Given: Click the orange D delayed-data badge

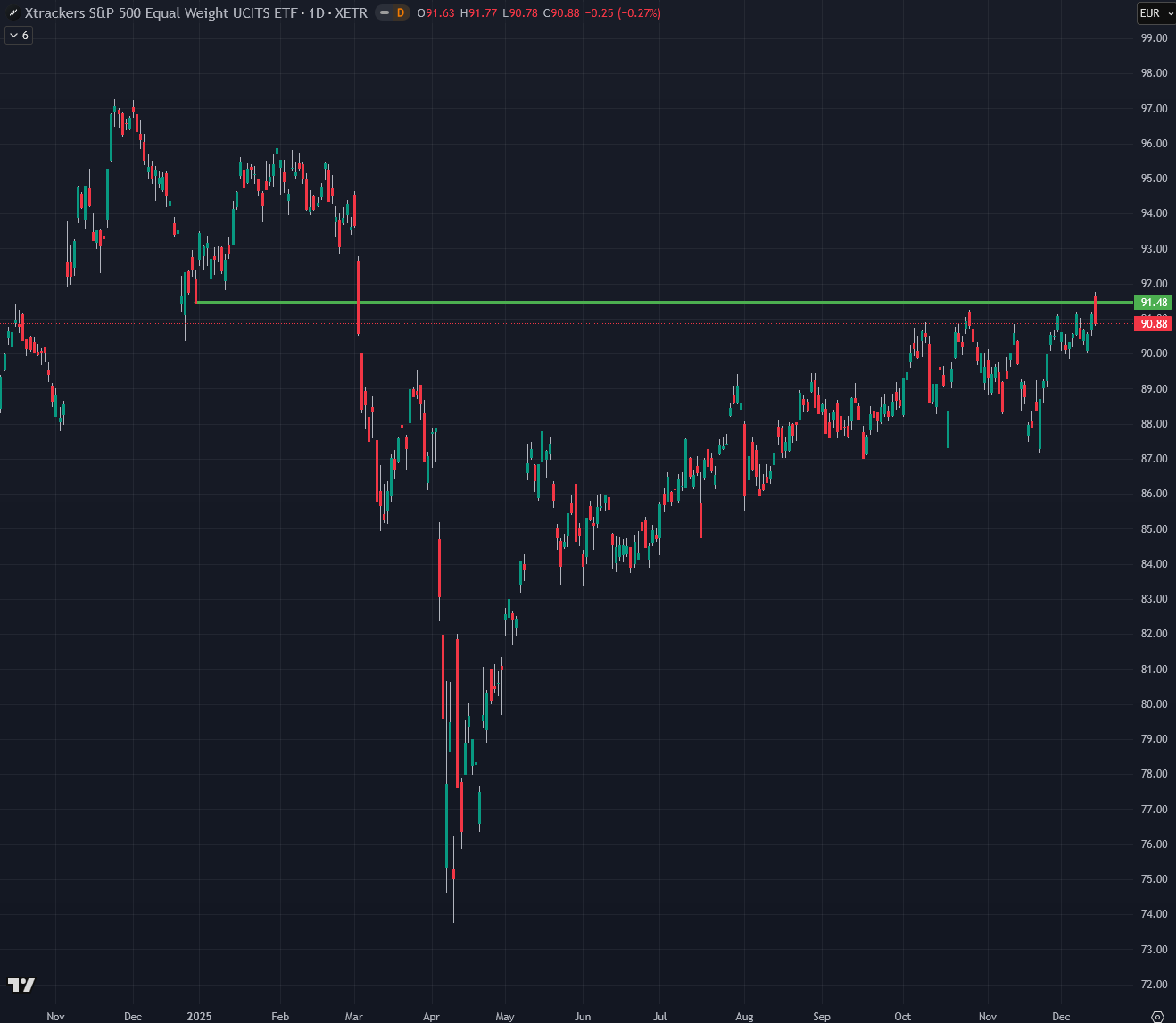Looking at the screenshot, I should click(x=400, y=13).
